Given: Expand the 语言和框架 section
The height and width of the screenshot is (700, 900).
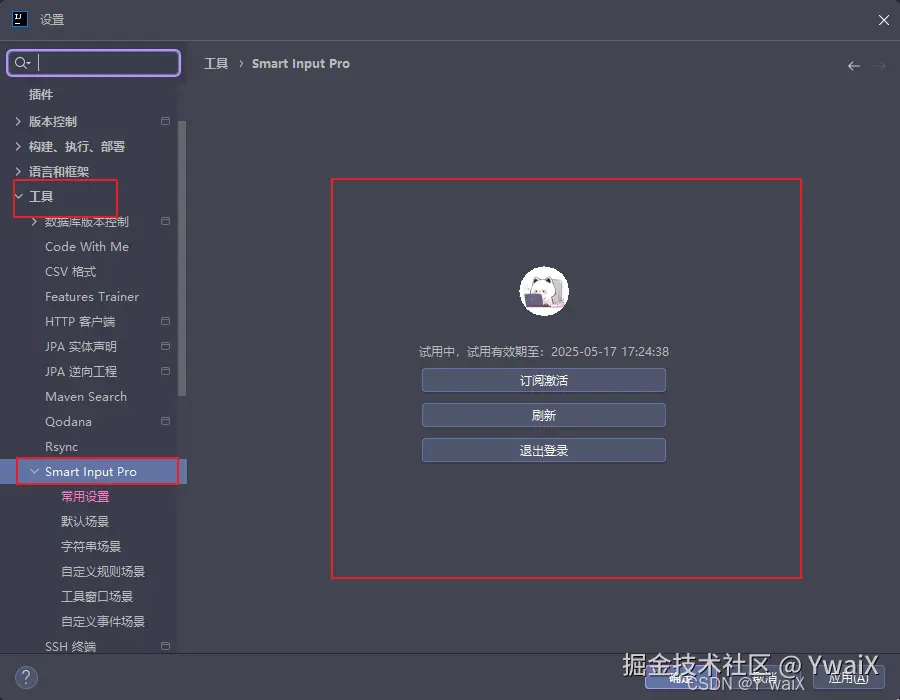Looking at the screenshot, I should pos(17,171).
